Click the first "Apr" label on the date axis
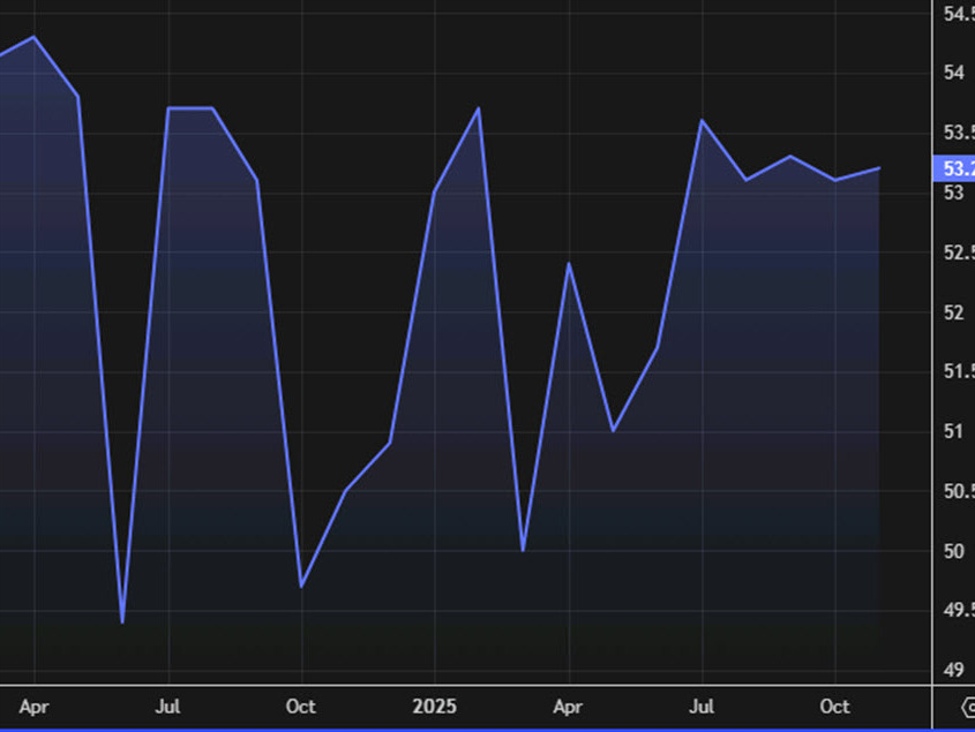Viewport: 975px width, 732px height. tap(35, 707)
